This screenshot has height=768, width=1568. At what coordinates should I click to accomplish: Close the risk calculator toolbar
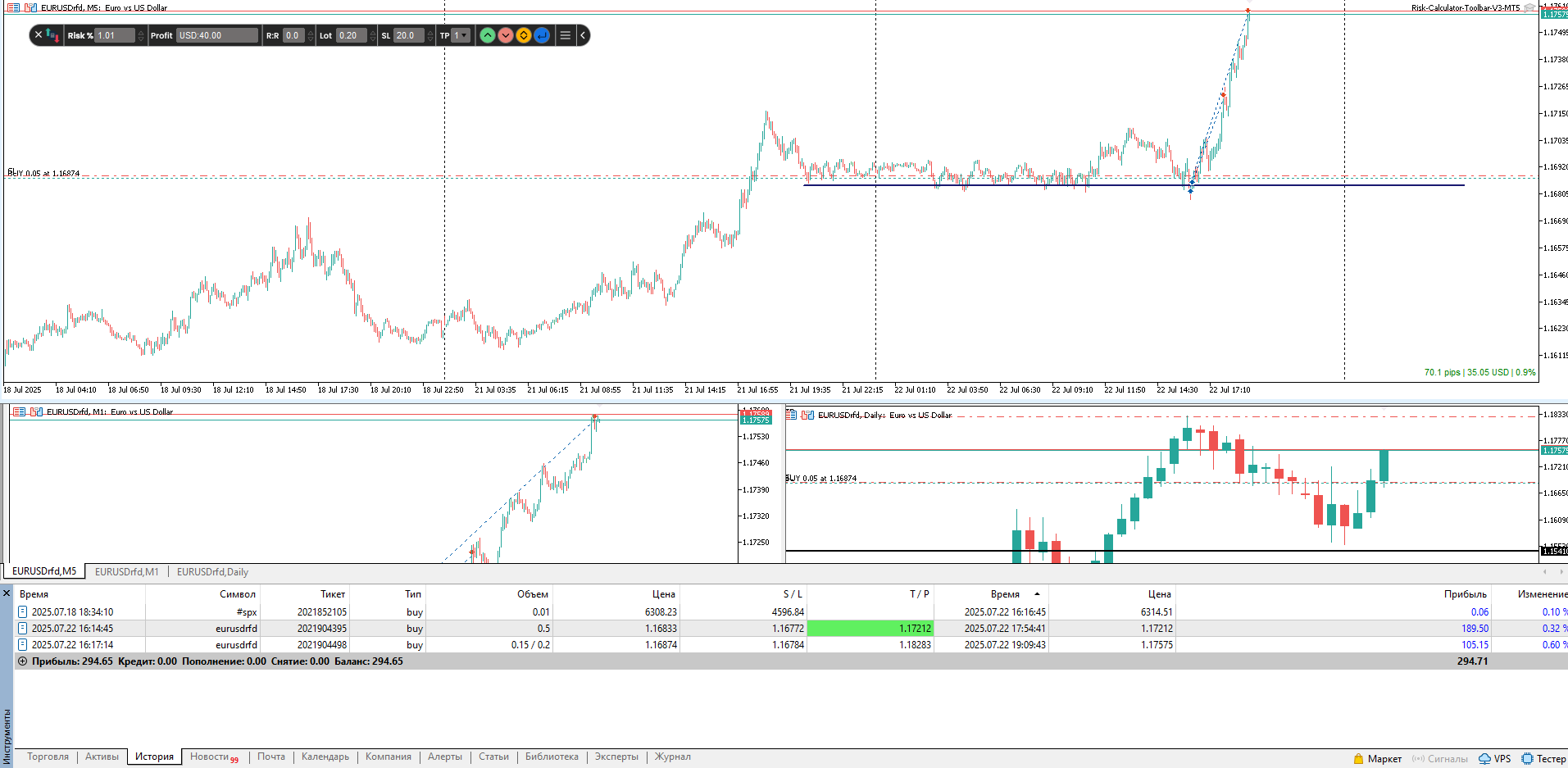39,35
